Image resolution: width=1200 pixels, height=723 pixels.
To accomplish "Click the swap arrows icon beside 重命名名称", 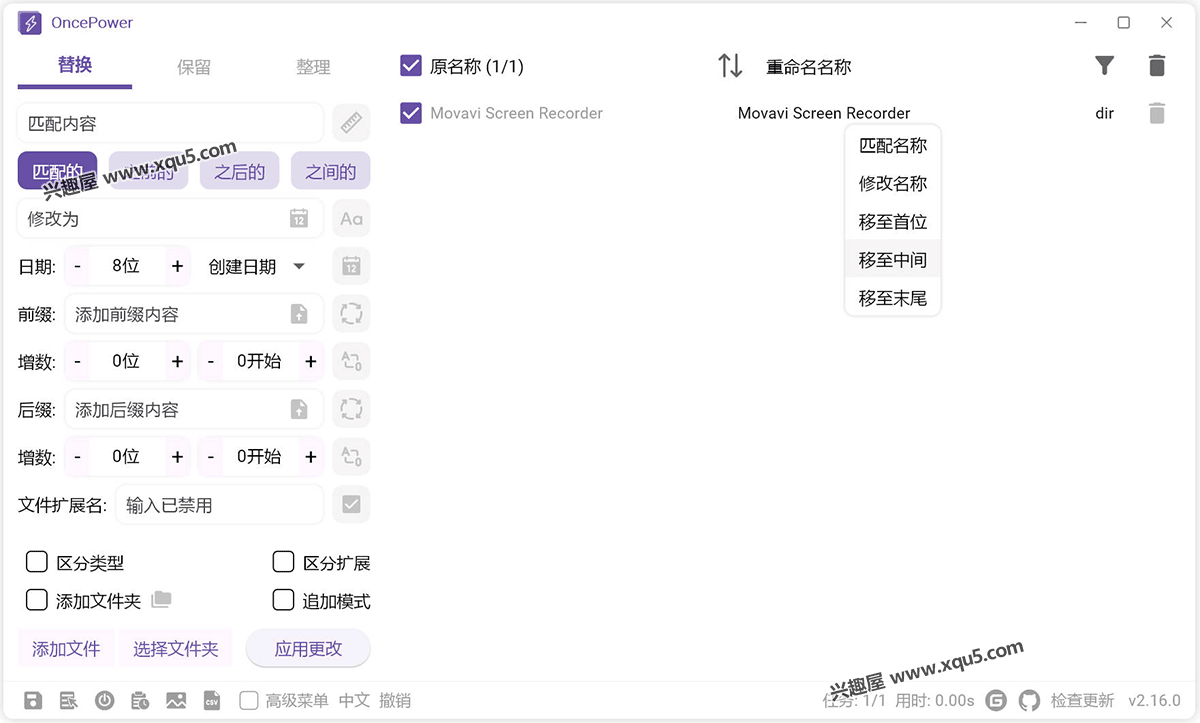I will [x=730, y=66].
